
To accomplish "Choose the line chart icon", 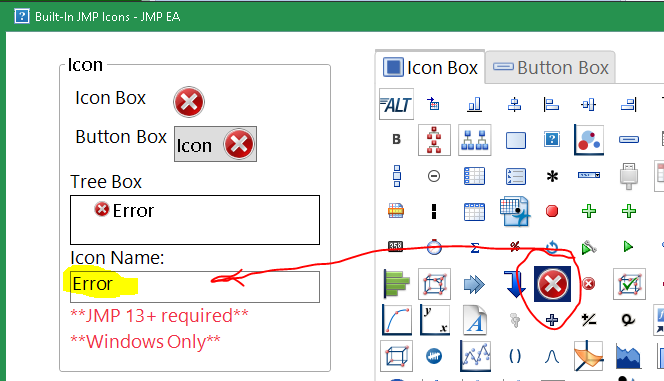I will click(x=475, y=356).
